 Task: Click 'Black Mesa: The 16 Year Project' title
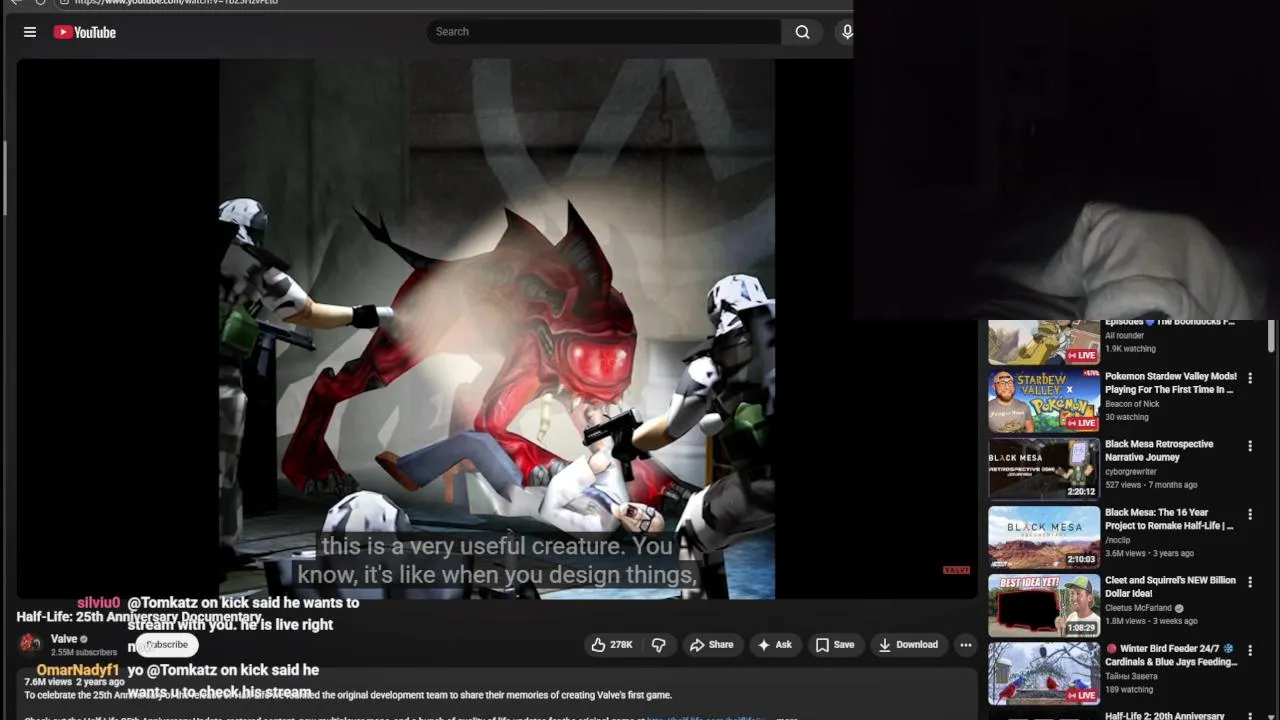click(x=1169, y=519)
